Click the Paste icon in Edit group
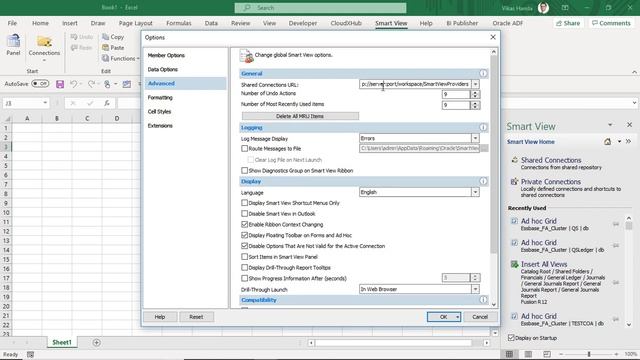This screenshot has width=640, height=360. [x=106, y=47]
